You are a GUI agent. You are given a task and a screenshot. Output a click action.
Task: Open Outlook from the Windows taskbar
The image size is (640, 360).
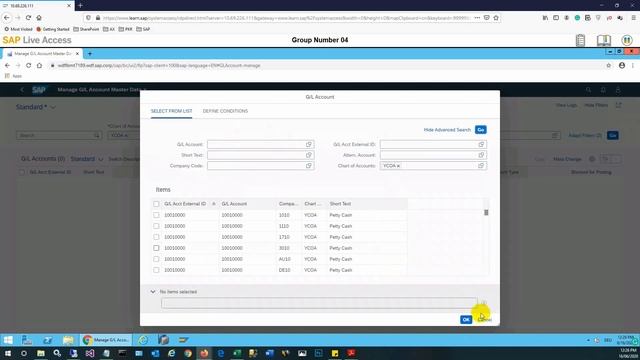tap(155, 353)
